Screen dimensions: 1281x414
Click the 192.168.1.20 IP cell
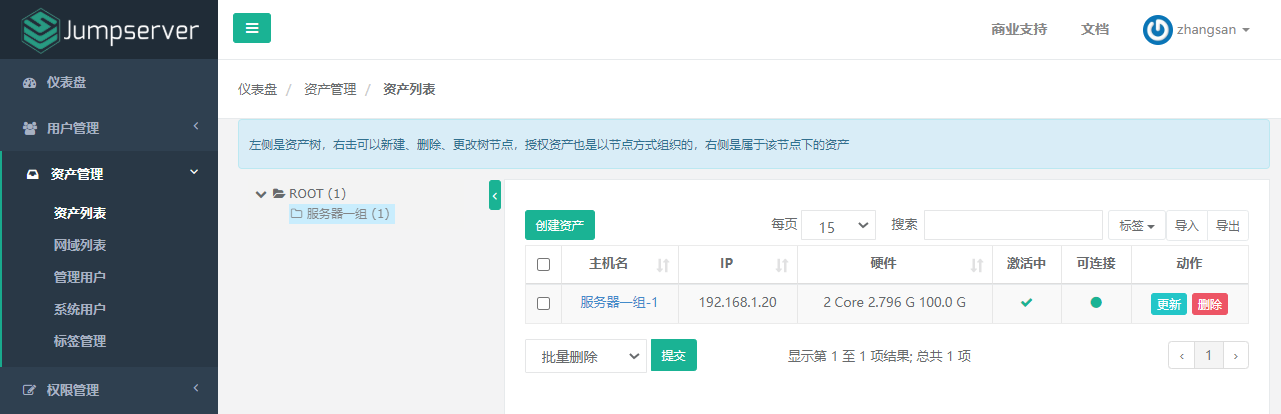pyautogui.click(x=738, y=303)
